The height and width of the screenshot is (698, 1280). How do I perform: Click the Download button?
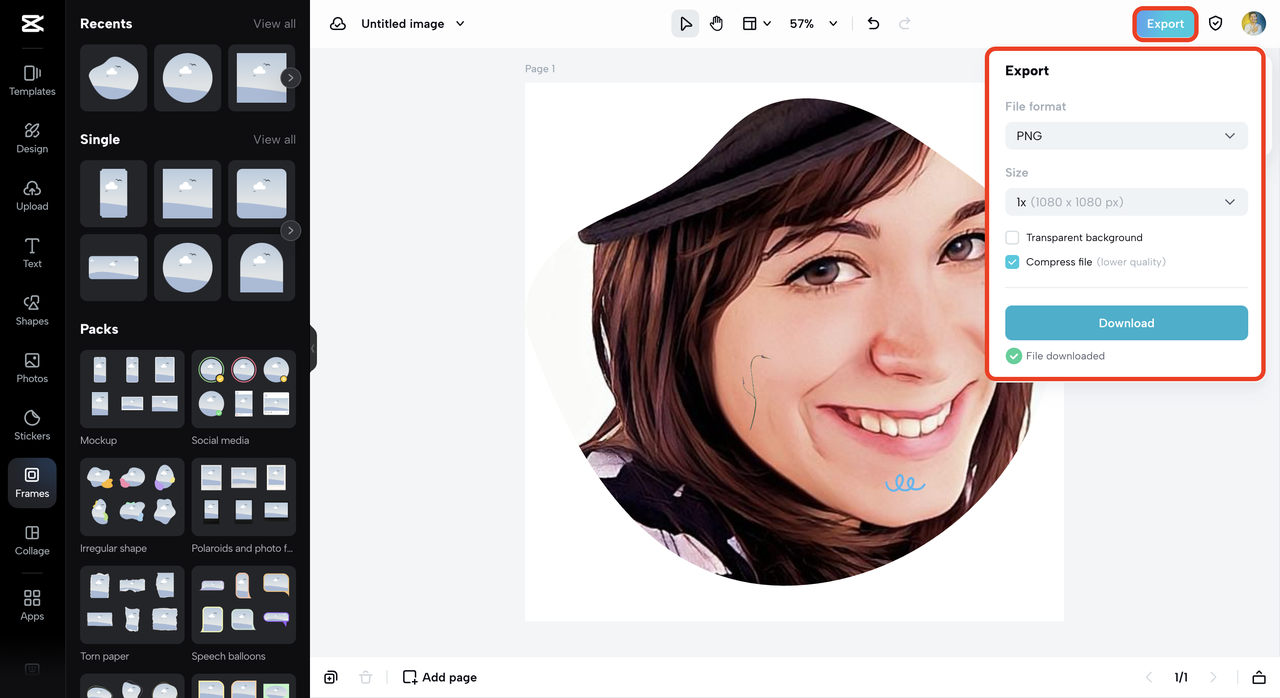pyautogui.click(x=1126, y=323)
